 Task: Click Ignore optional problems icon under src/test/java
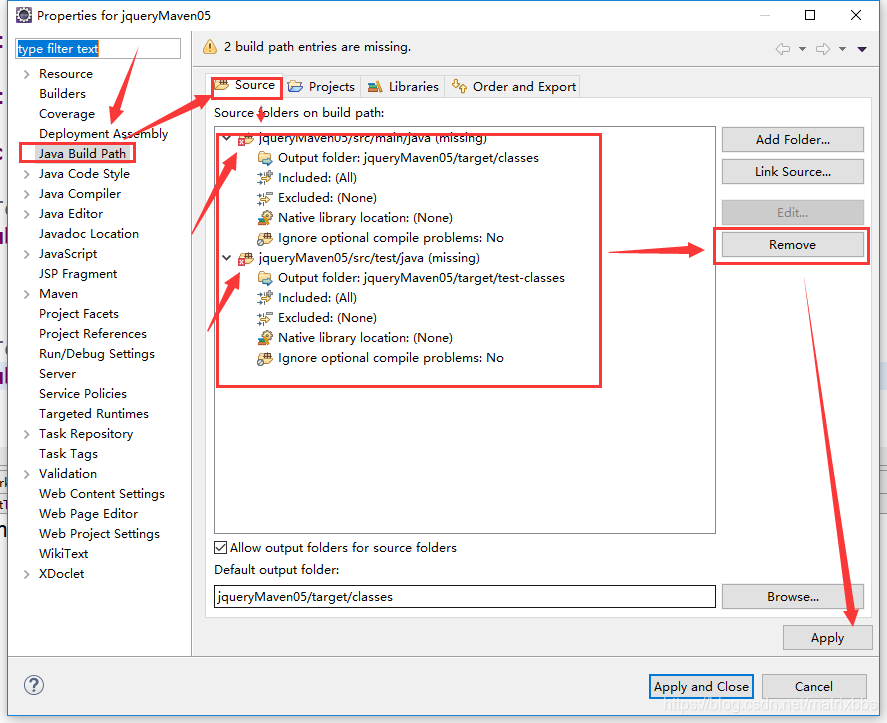(265, 358)
